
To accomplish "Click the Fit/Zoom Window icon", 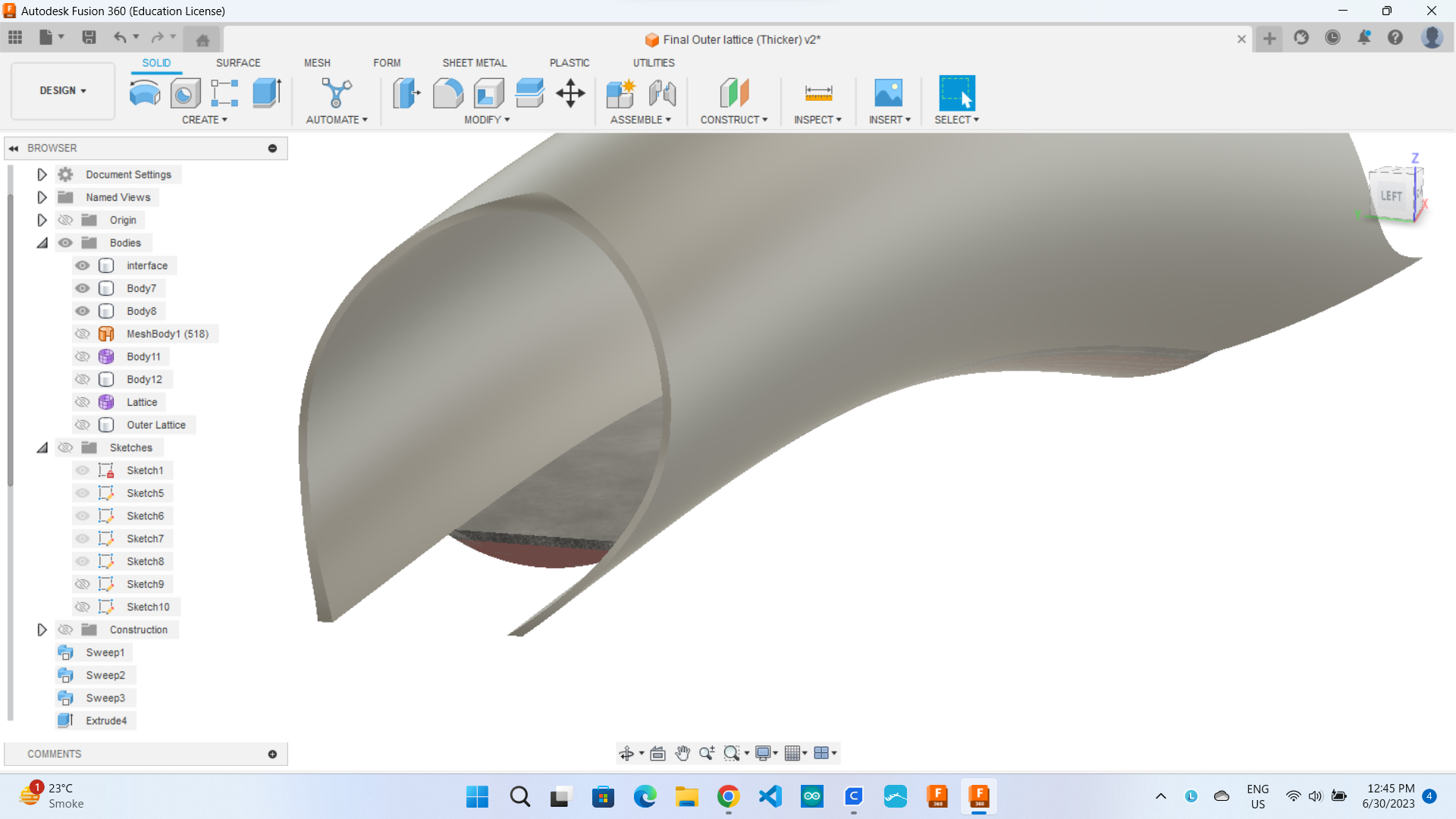I will click(x=733, y=753).
